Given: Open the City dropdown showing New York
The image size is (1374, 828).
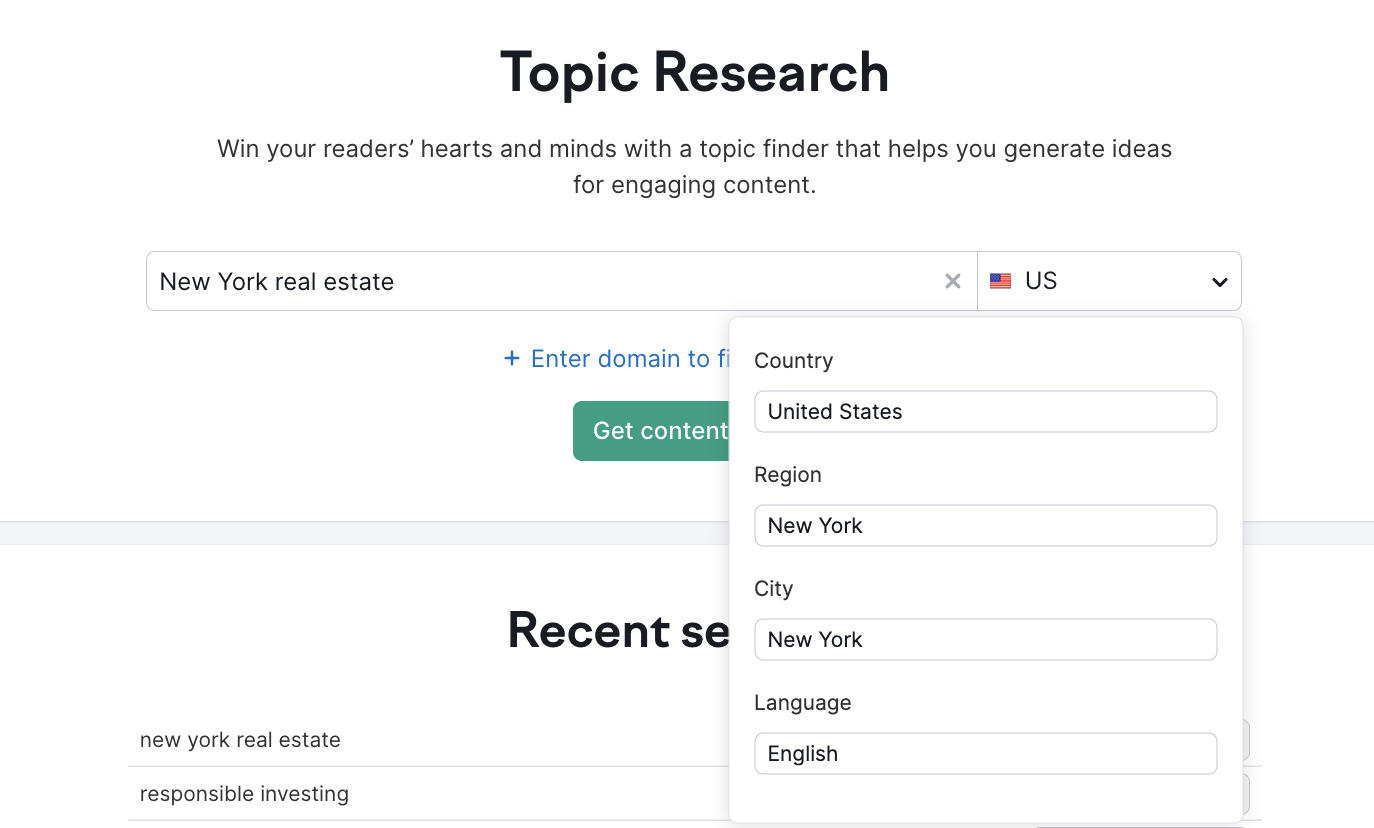Looking at the screenshot, I should click(x=985, y=639).
